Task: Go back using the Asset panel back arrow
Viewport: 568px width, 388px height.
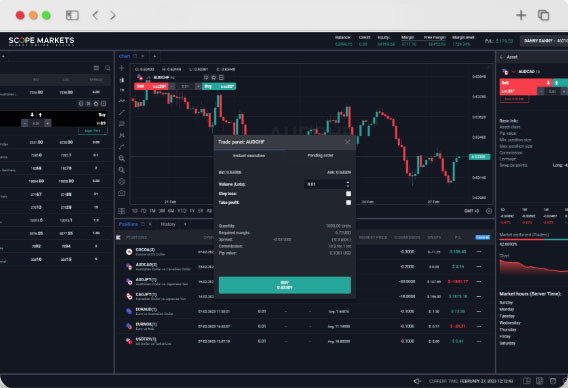Action: 501,57
